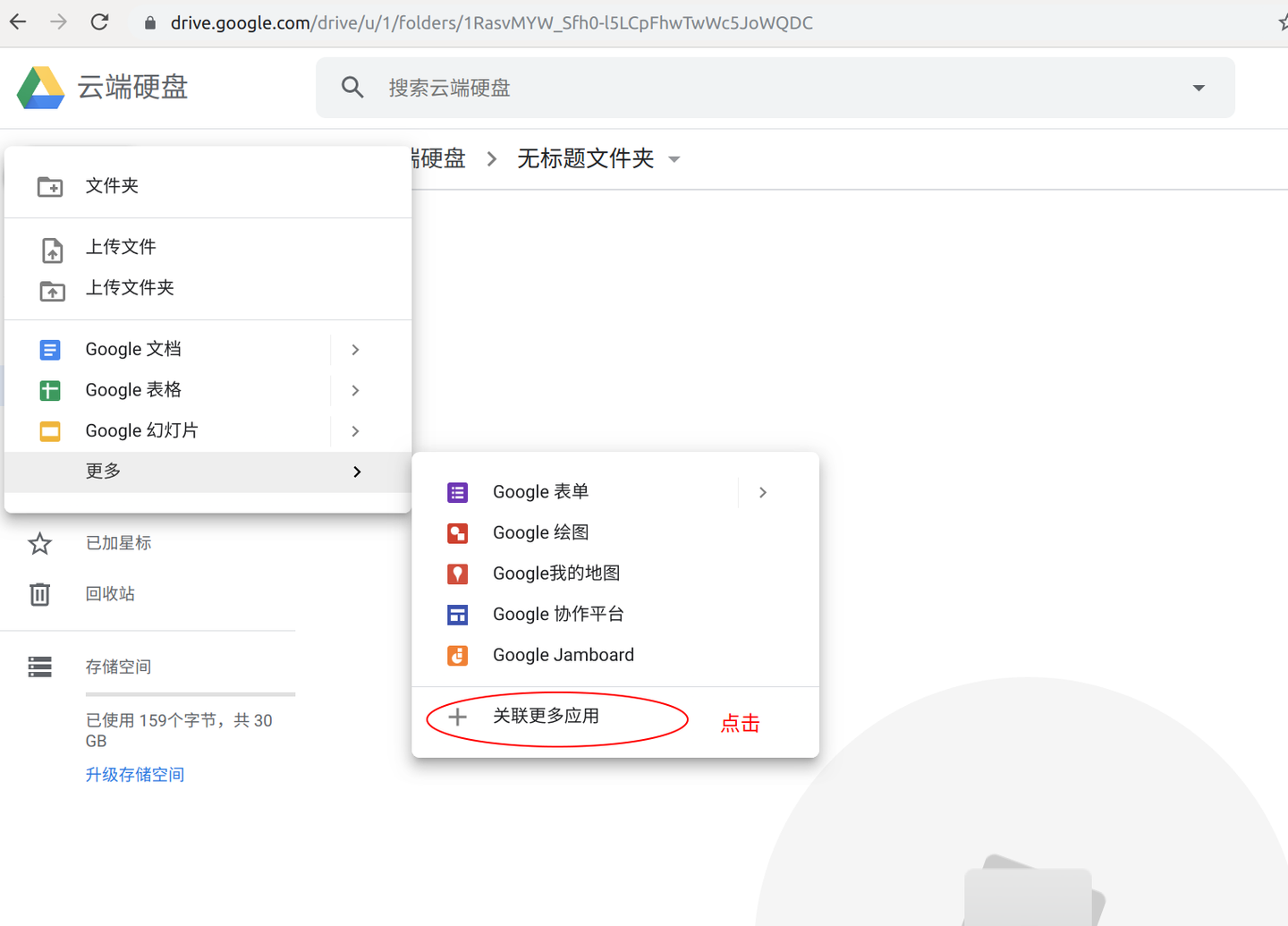Choose 关联更多应用 to connect more apps
Image resolution: width=1288 pixels, height=926 pixels.
pos(546,717)
